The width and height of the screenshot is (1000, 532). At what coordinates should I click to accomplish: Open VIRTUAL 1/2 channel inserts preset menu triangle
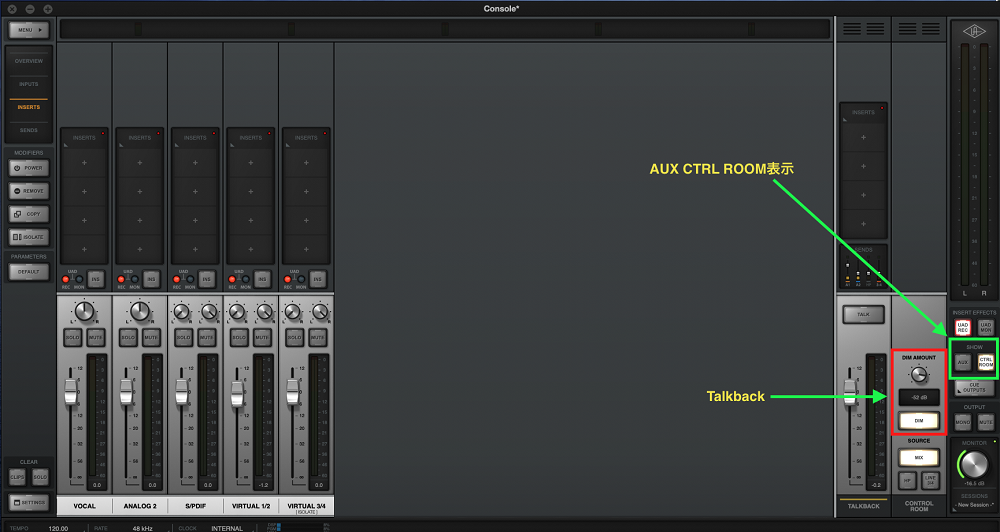(x=232, y=145)
